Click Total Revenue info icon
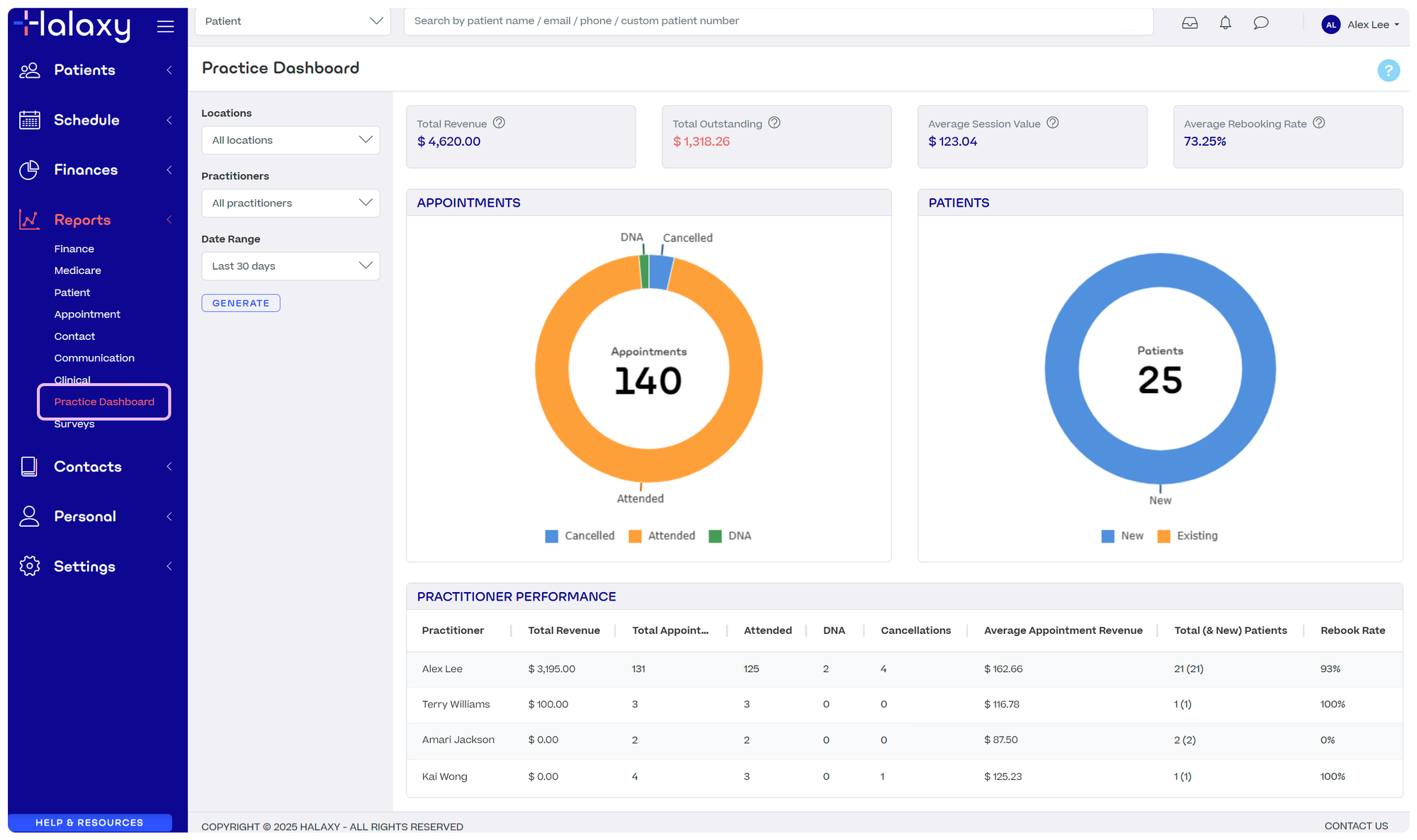Image resolution: width=1417 pixels, height=840 pixels. (499, 123)
